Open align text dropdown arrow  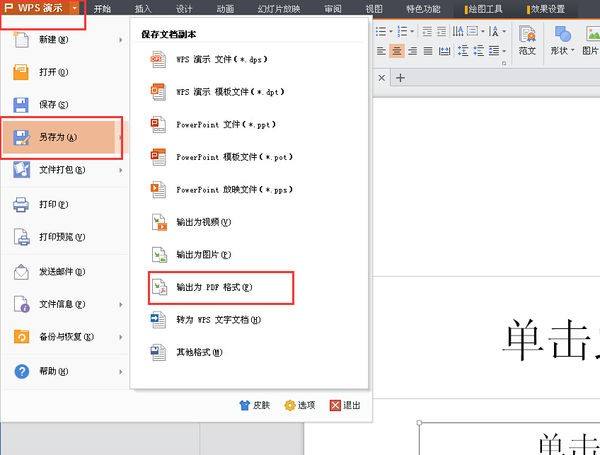[483, 31]
